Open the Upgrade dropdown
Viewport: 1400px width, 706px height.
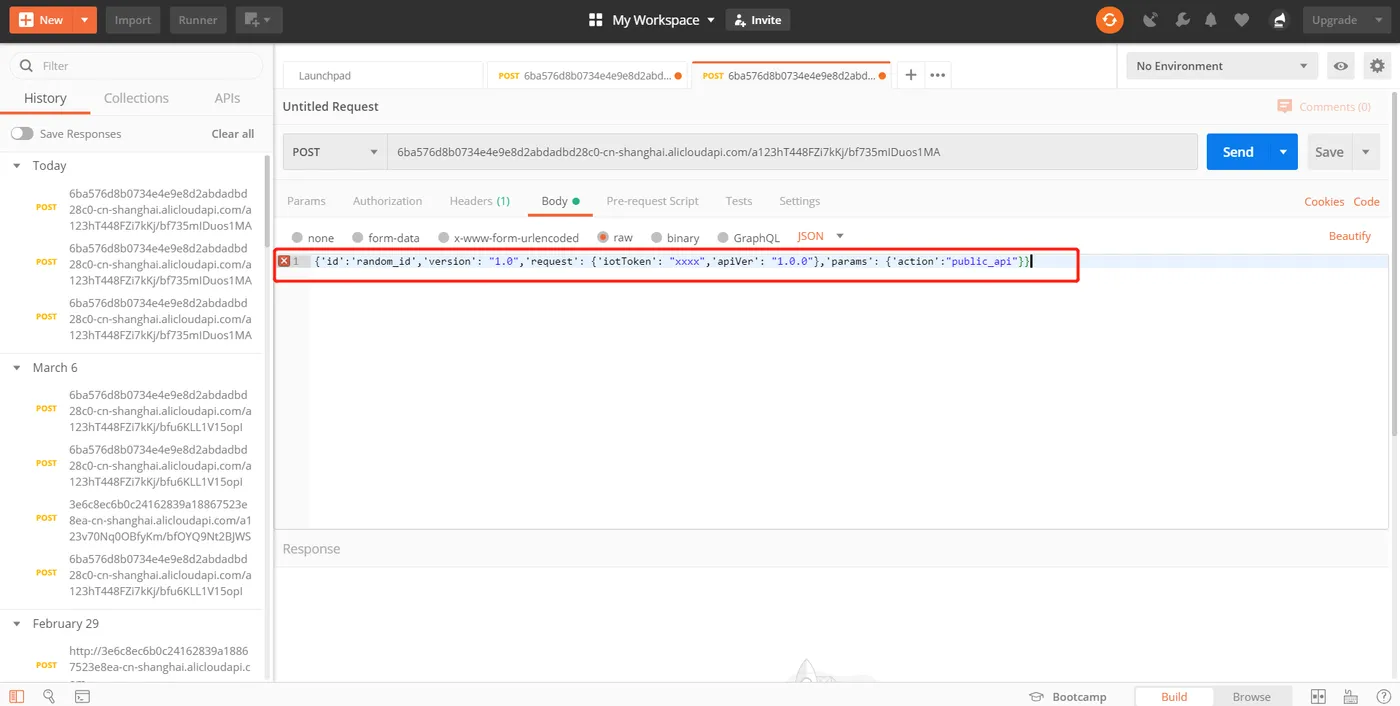[1345, 20]
